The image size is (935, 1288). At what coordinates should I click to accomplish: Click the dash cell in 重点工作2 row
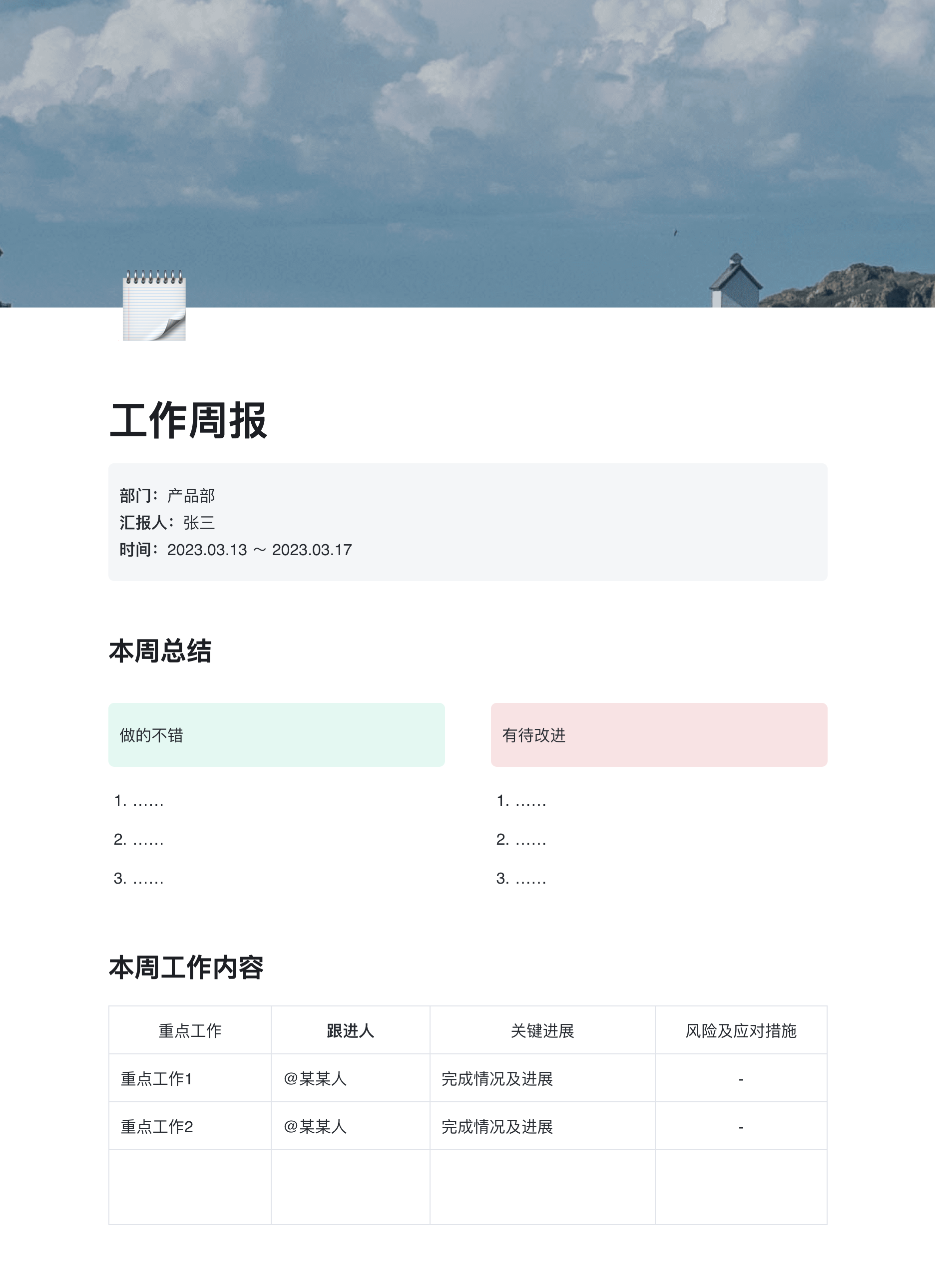(741, 1126)
